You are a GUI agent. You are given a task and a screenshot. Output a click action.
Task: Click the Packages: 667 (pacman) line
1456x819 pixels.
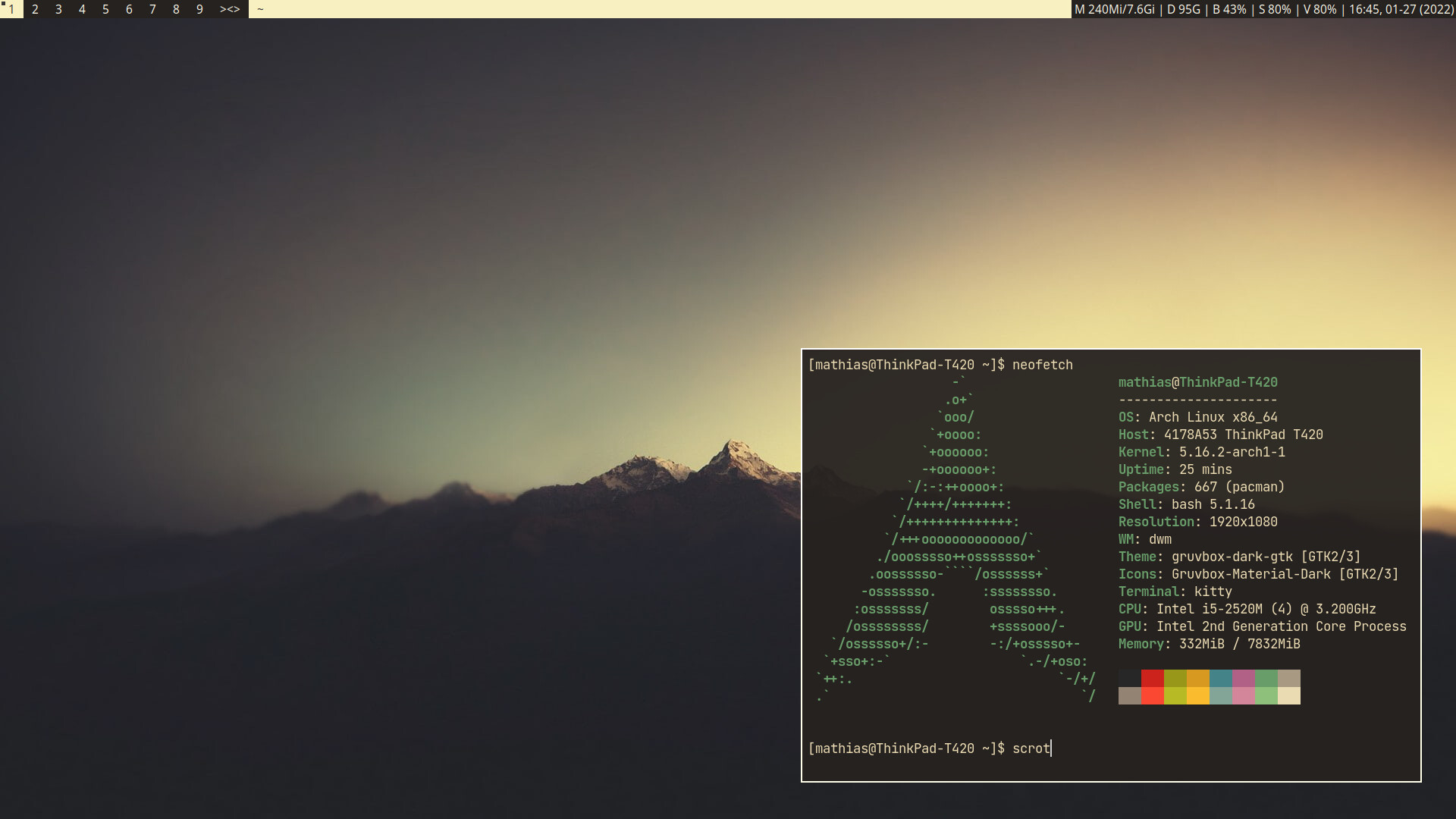[x=1201, y=487]
